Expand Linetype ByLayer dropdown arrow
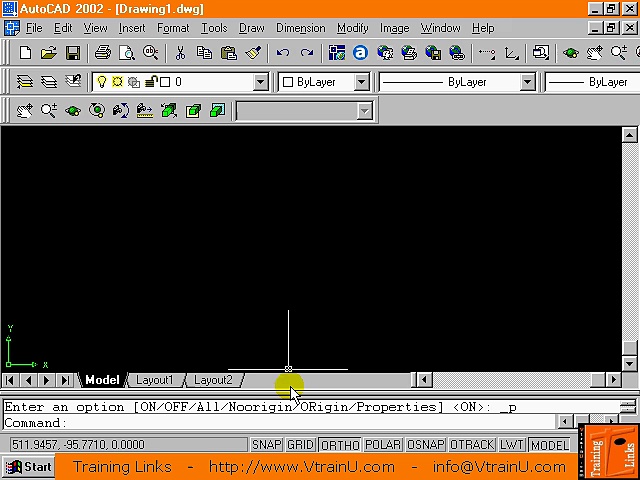 (x=527, y=82)
